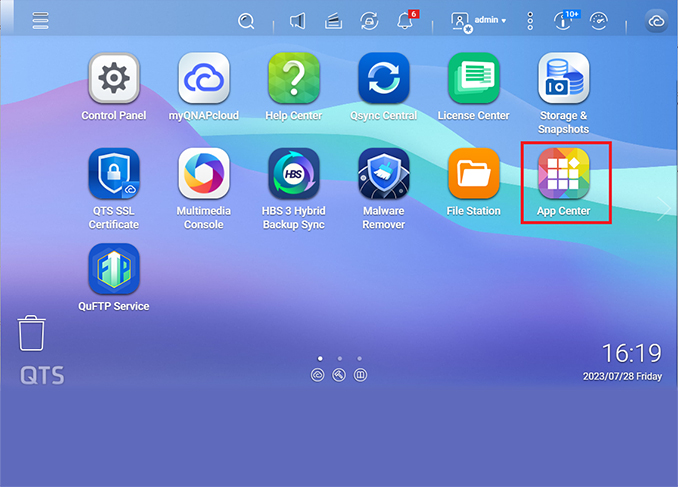Open external devices sync icon
678x487 pixels.
tap(369, 21)
